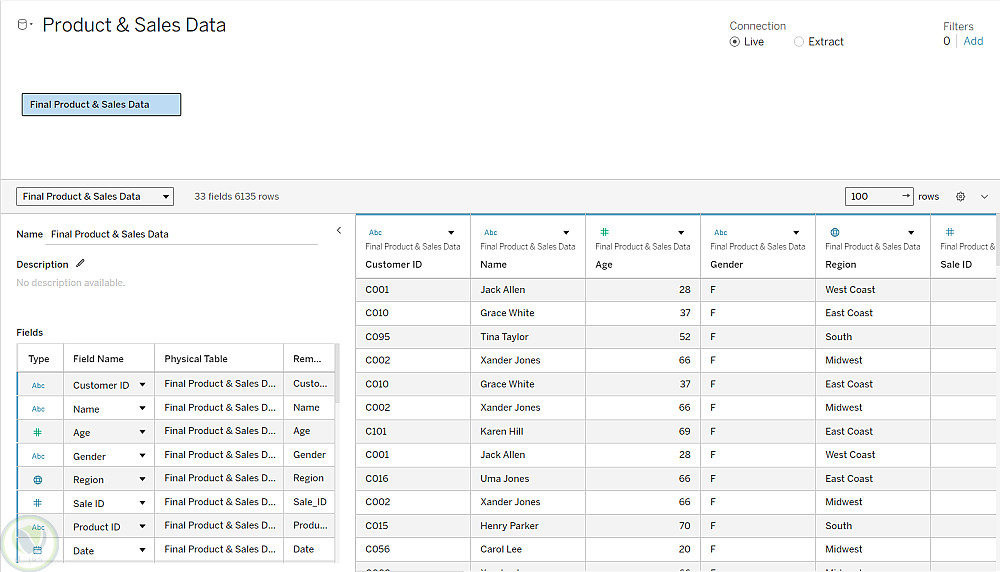Click number type icon of Sale ID column
This screenshot has width=1000, height=572.
(950, 232)
